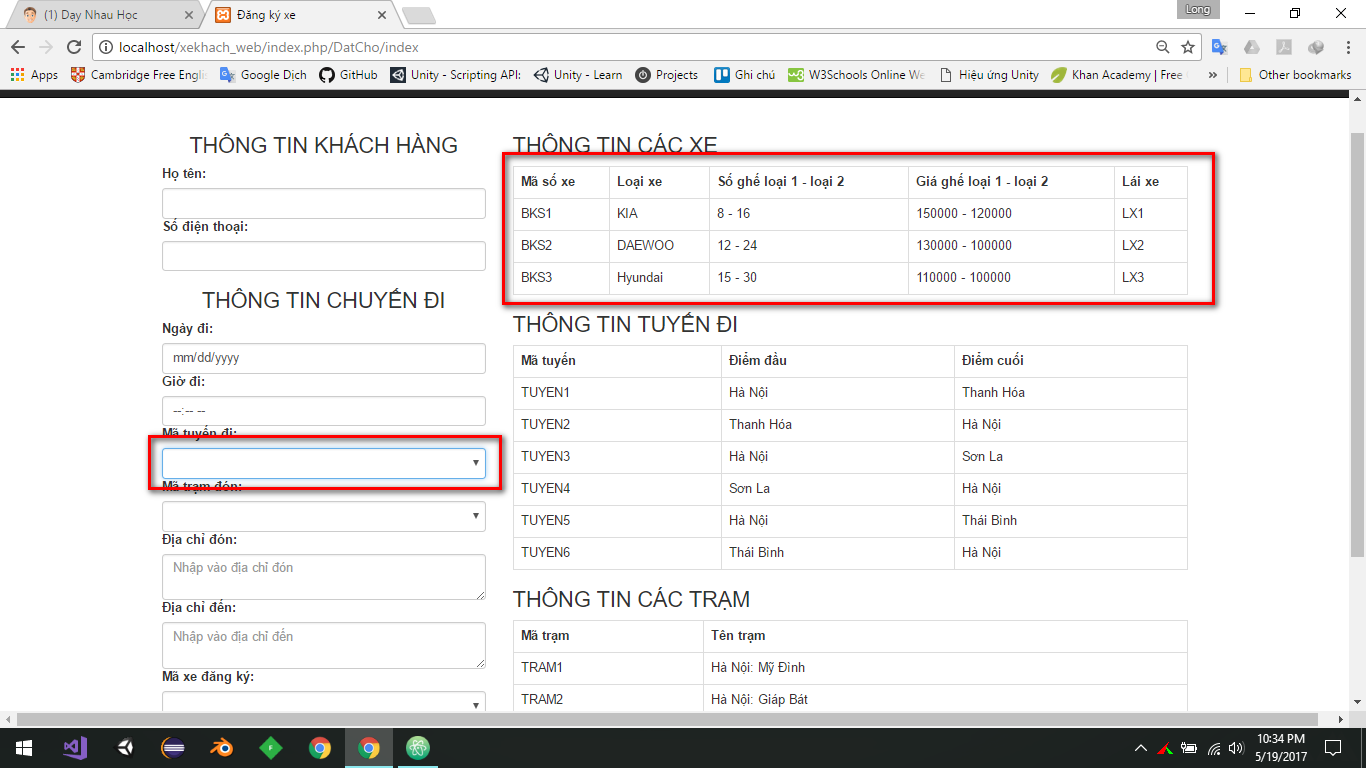Open the GitHub bookmark
Screen dimensions: 1366x768
[x=348, y=75]
